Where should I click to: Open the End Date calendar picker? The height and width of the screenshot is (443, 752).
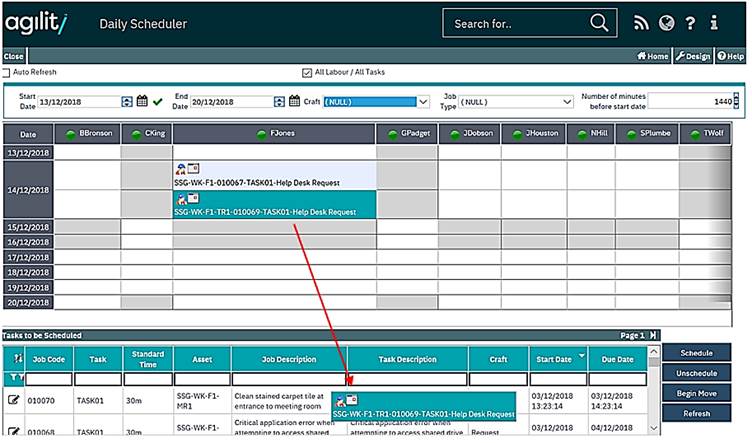(294, 101)
